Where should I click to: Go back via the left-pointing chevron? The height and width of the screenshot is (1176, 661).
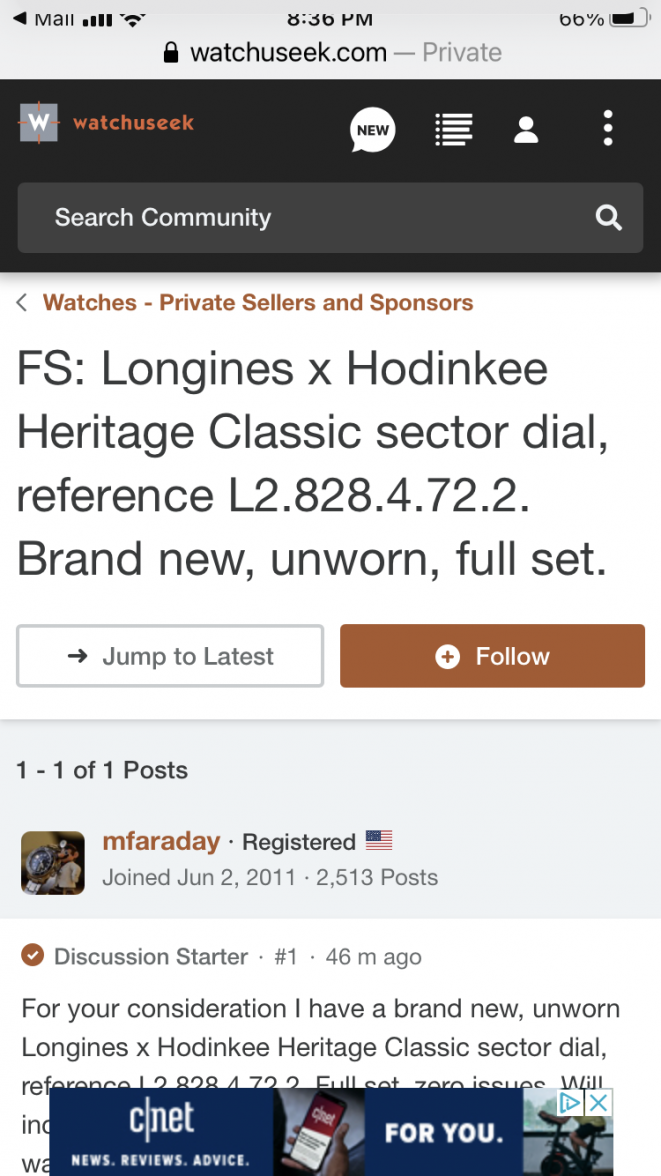tap(20, 302)
